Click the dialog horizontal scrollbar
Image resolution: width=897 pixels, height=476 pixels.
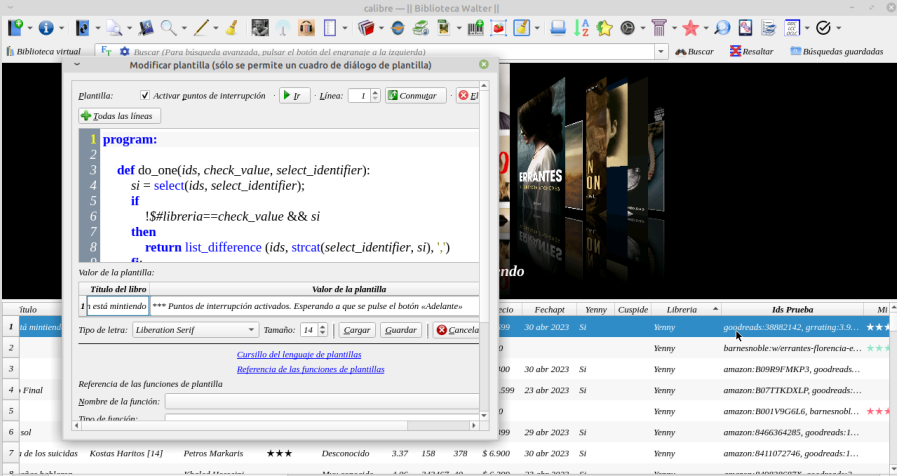[276, 426]
